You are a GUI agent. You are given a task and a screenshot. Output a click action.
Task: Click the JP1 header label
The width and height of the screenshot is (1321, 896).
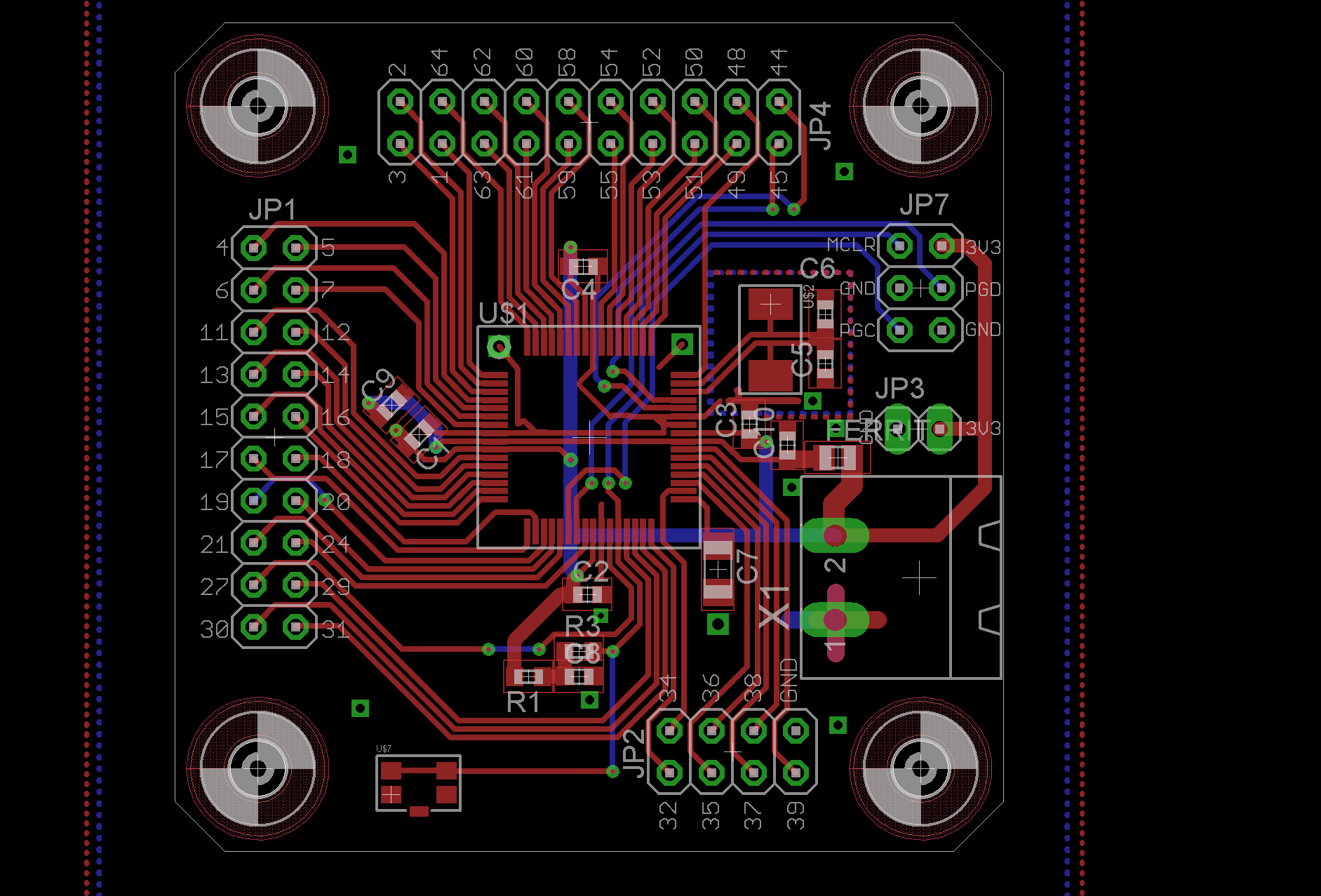click(x=273, y=209)
